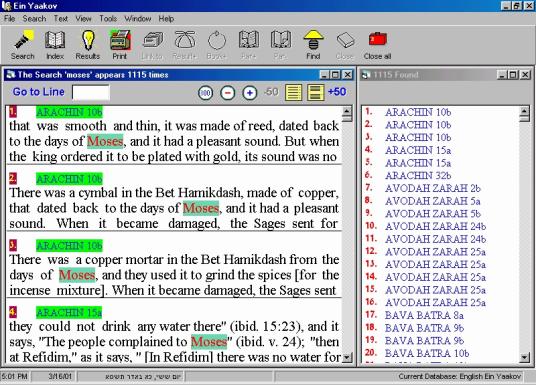Screen dimensions: 536x385
Task: Select result 17 BAVA BATRA 8a
Action: pos(424,315)
